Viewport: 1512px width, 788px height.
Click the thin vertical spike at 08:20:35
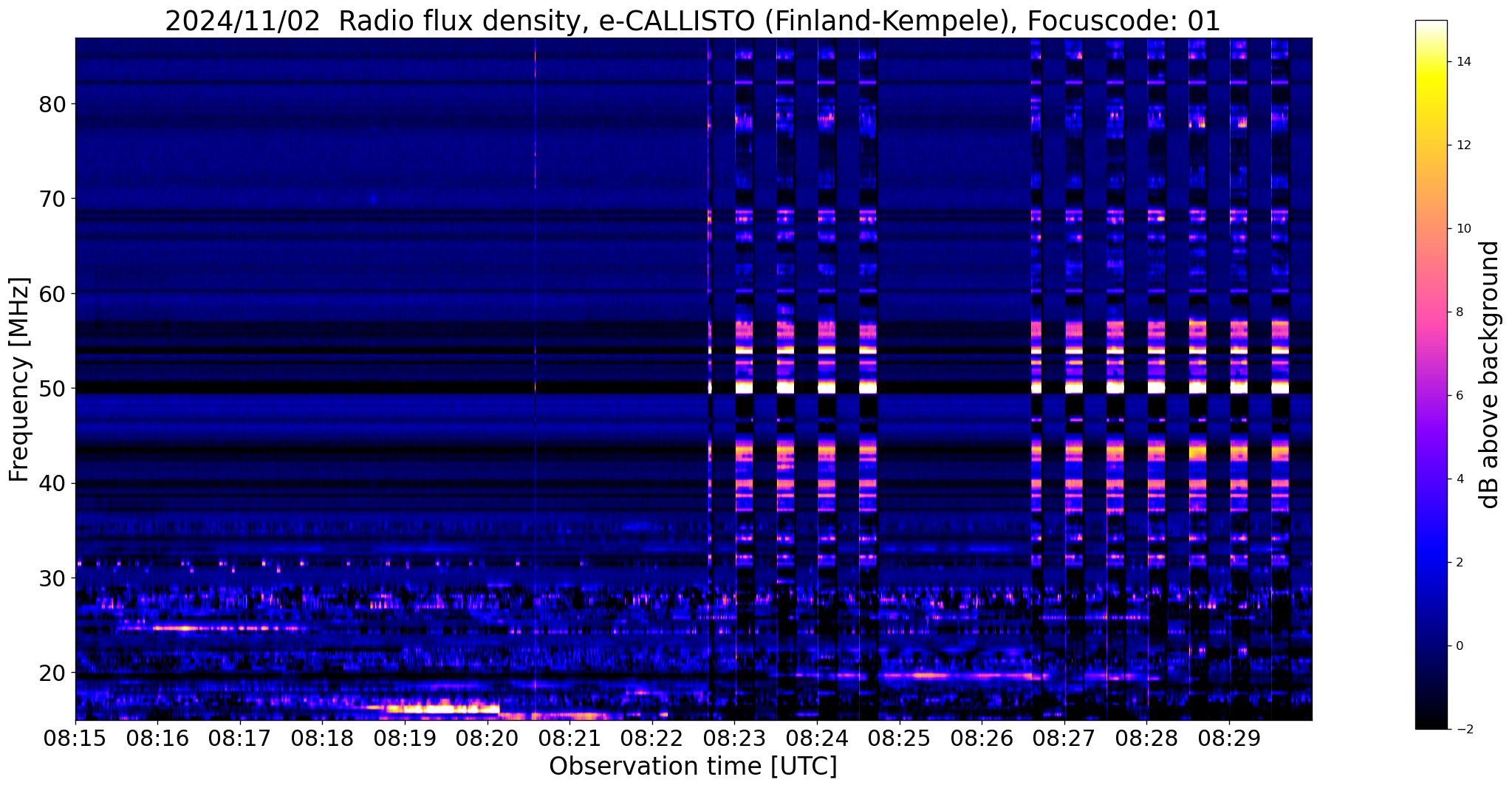(x=536, y=379)
